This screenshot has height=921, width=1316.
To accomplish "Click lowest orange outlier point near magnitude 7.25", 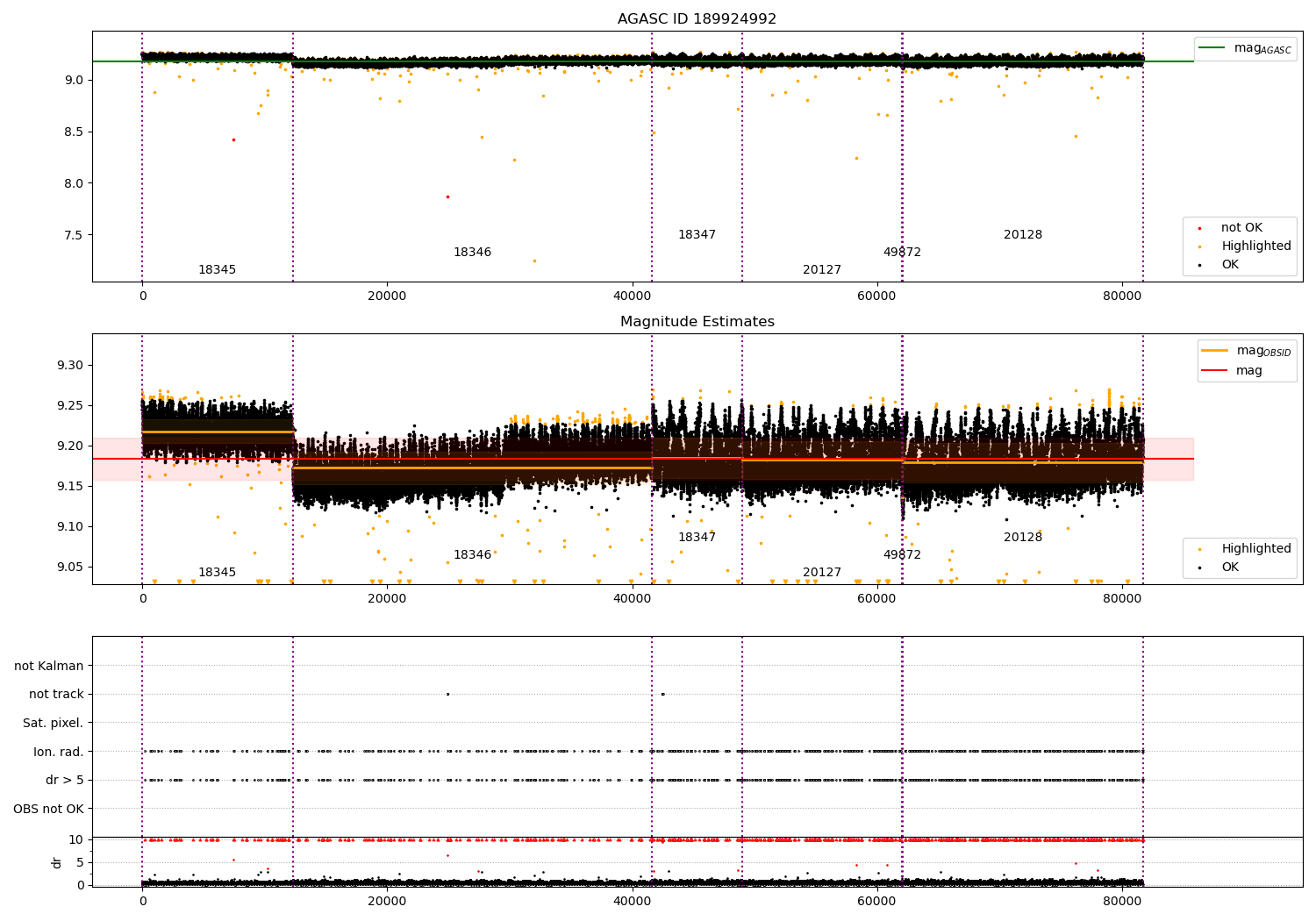I will (534, 261).
